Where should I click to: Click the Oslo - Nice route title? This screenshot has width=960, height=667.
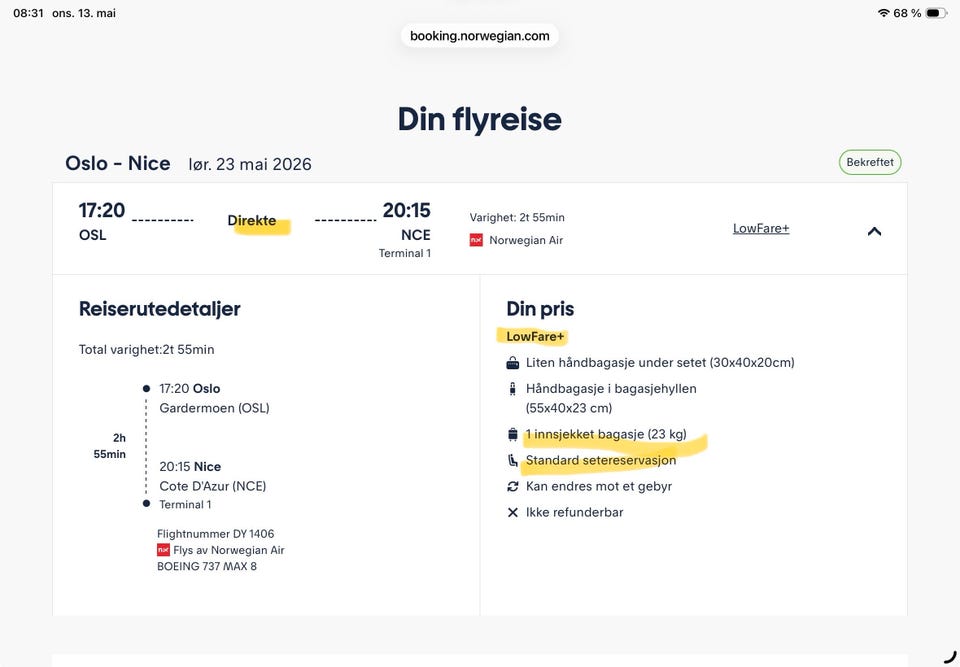click(118, 164)
